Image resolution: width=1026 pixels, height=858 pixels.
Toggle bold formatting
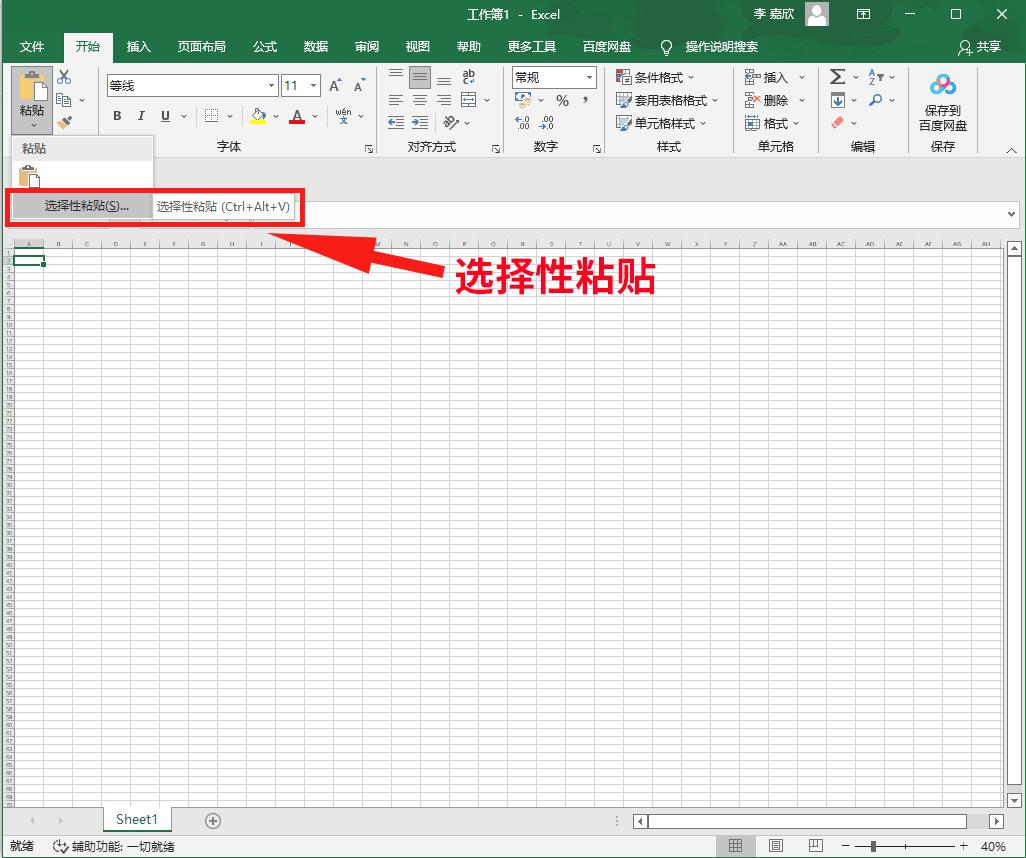117,116
